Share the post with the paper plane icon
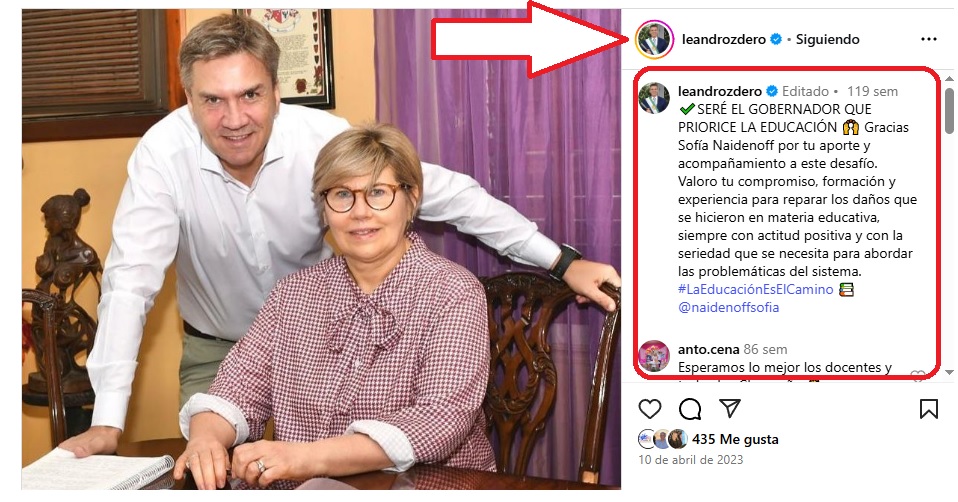 coord(730,409)
